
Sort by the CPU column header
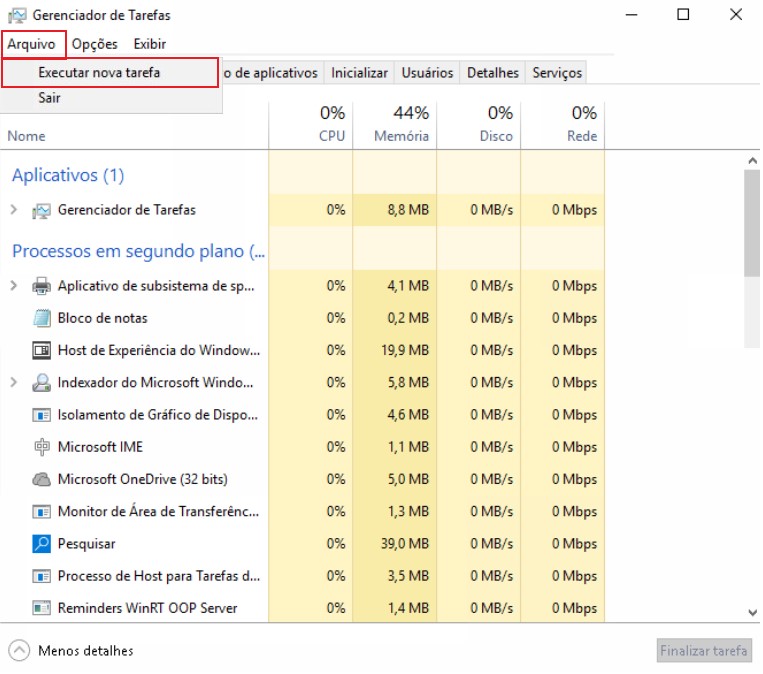click(x=332, y=136)
